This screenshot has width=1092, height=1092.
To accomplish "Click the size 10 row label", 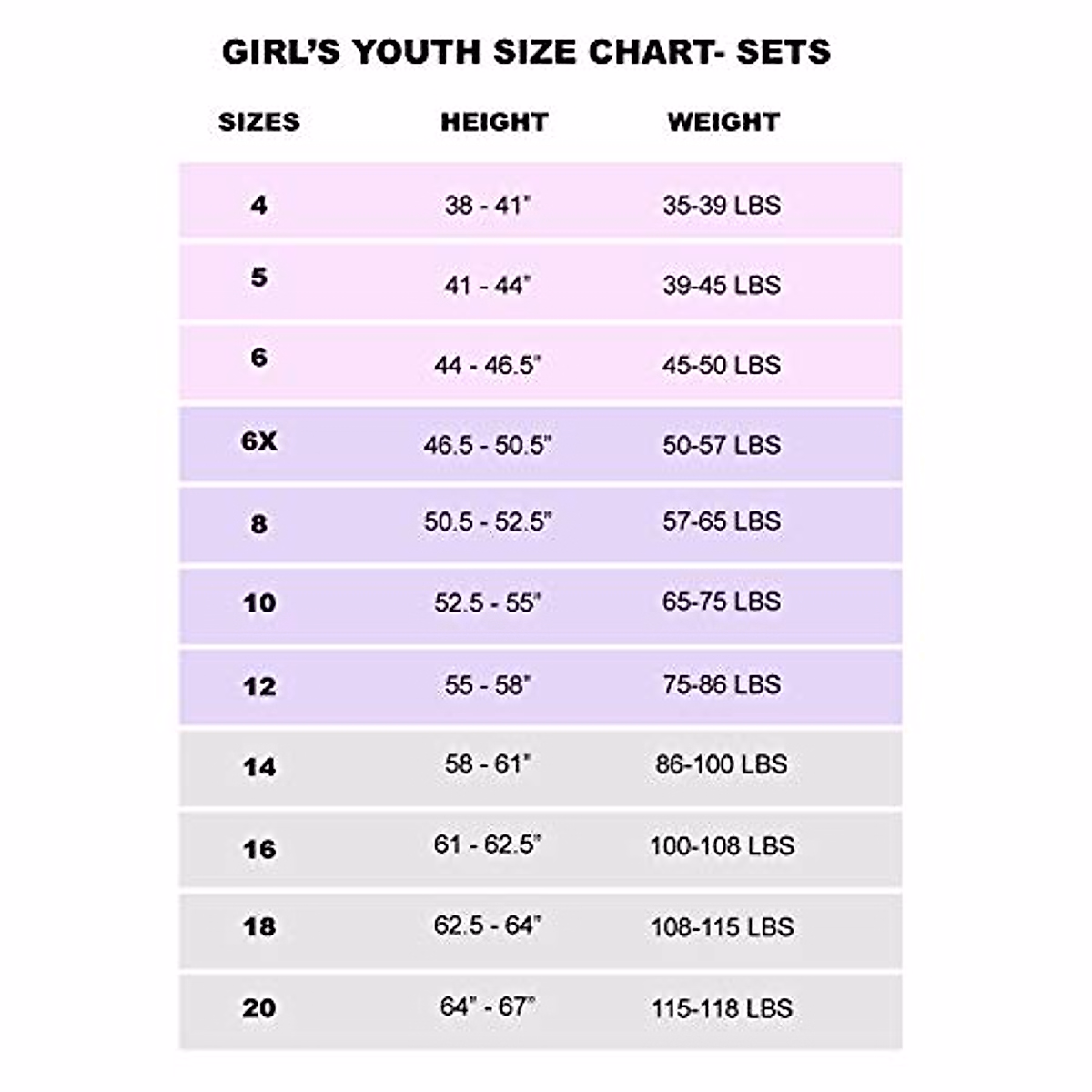I will (259, 603).
